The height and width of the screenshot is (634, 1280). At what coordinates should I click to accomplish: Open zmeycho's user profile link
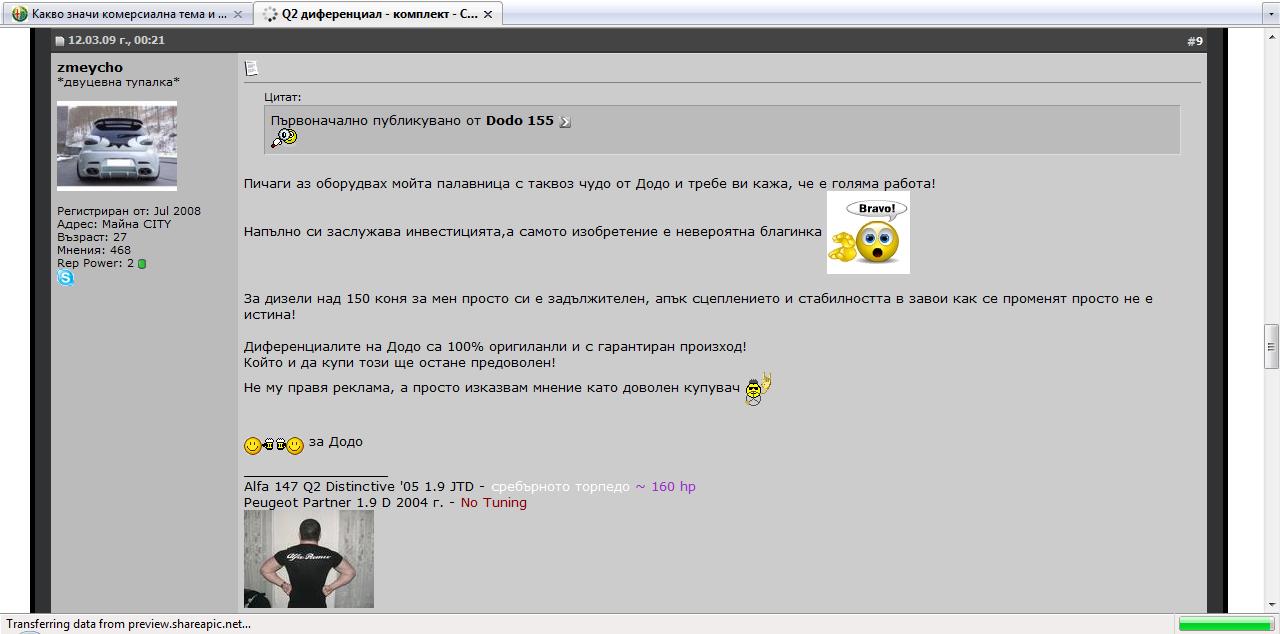click(x=90, y=67)
